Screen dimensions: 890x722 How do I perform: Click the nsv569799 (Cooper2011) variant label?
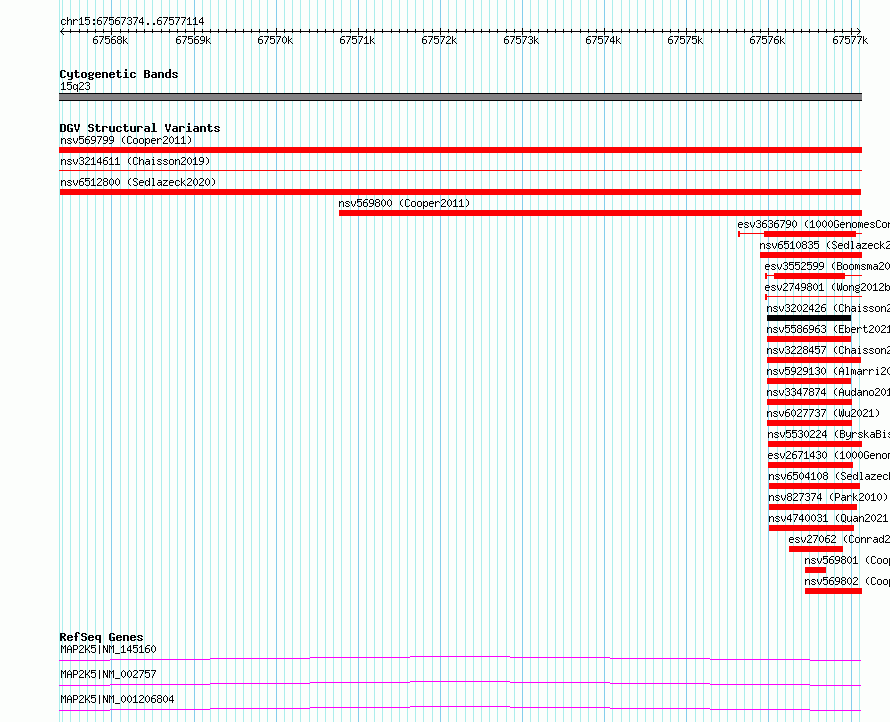126,140
